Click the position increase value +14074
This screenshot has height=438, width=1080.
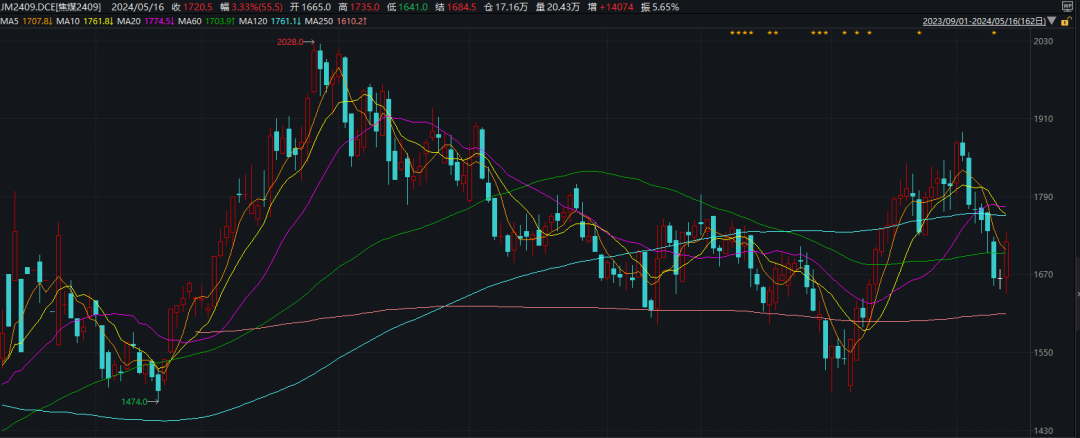(x=617, y=8)
